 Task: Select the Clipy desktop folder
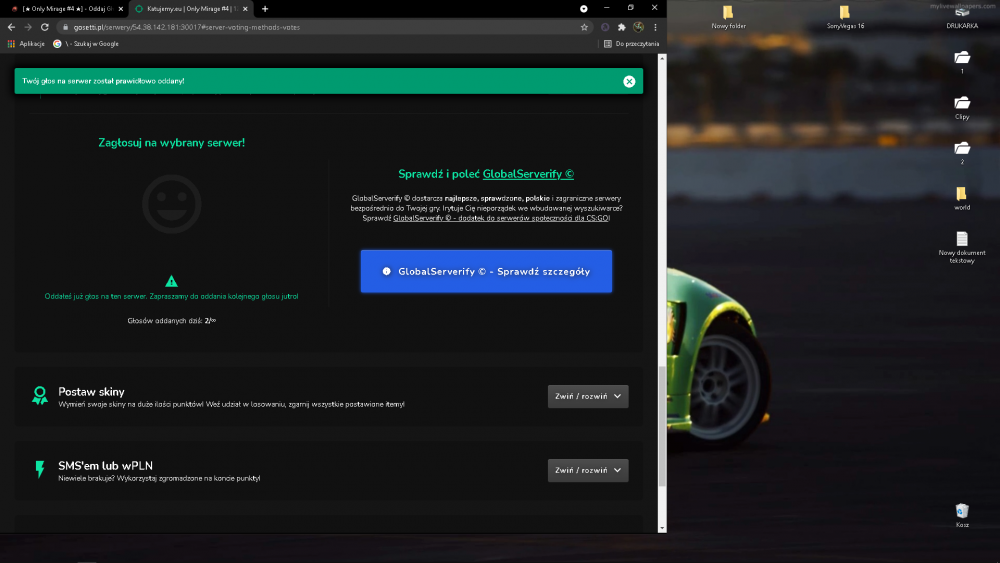pyautogui.click(x=962, y=108)
